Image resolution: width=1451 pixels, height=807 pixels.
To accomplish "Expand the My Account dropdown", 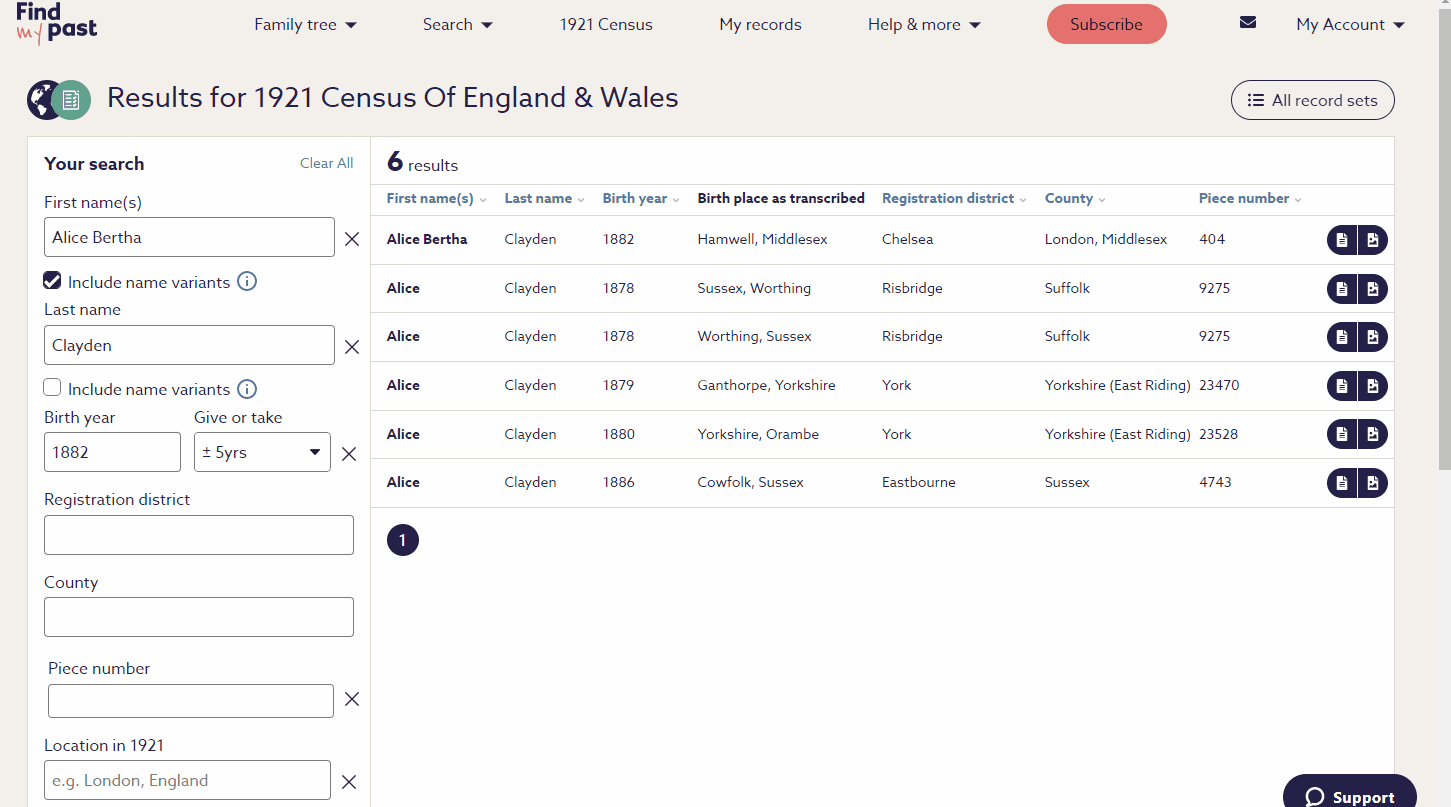I will [1350, 25].
